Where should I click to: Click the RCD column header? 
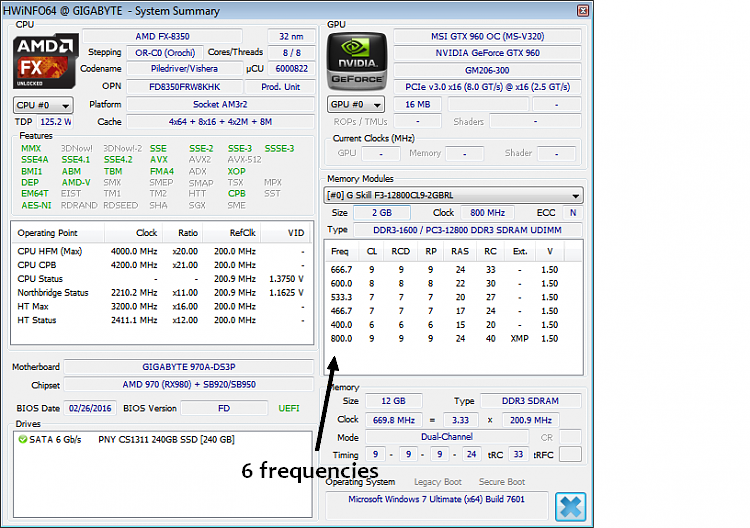click(x=401, y=252)
